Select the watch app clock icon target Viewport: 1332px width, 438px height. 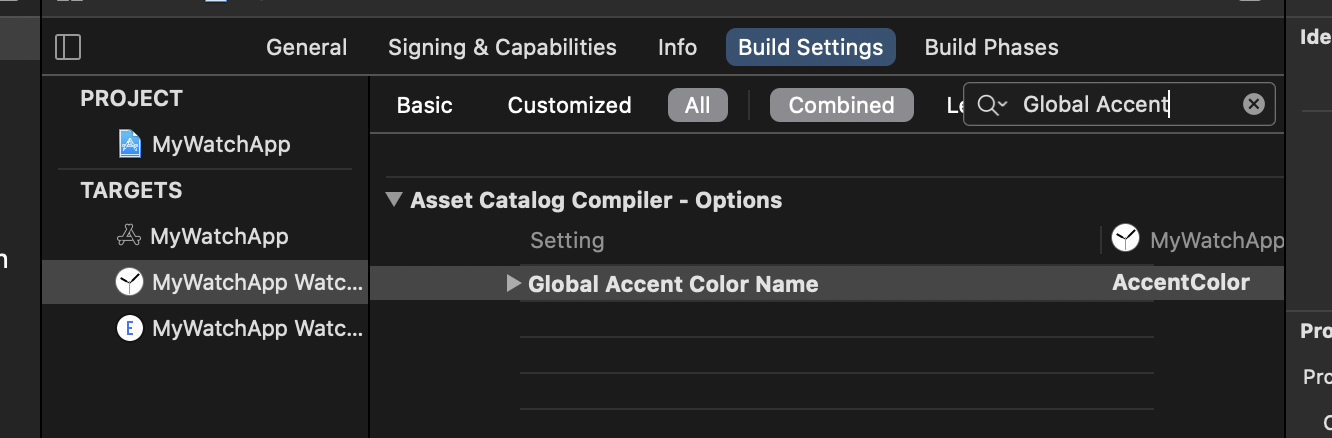(x=129, y=283)
